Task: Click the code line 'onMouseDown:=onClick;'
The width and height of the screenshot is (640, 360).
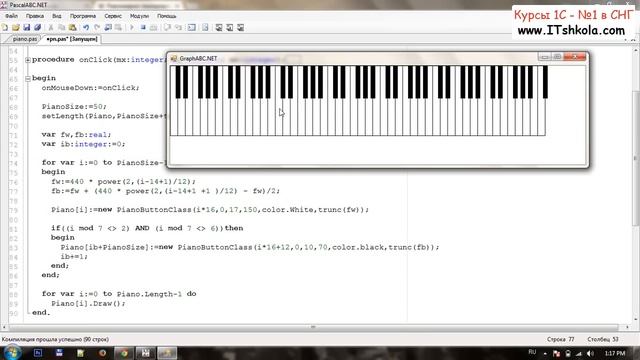Action: coord(90,88)
